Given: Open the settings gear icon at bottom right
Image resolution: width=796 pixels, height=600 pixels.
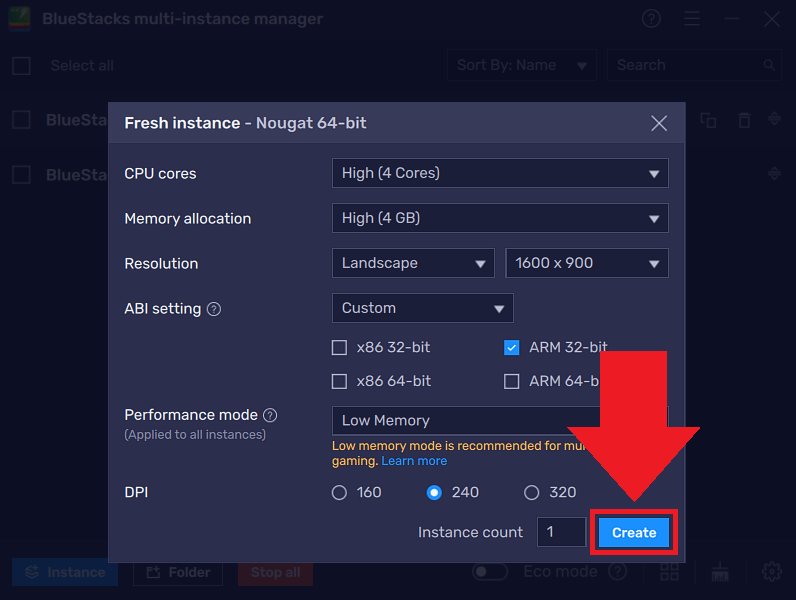Looking at the screenshot, I should [x=771, y=572].
